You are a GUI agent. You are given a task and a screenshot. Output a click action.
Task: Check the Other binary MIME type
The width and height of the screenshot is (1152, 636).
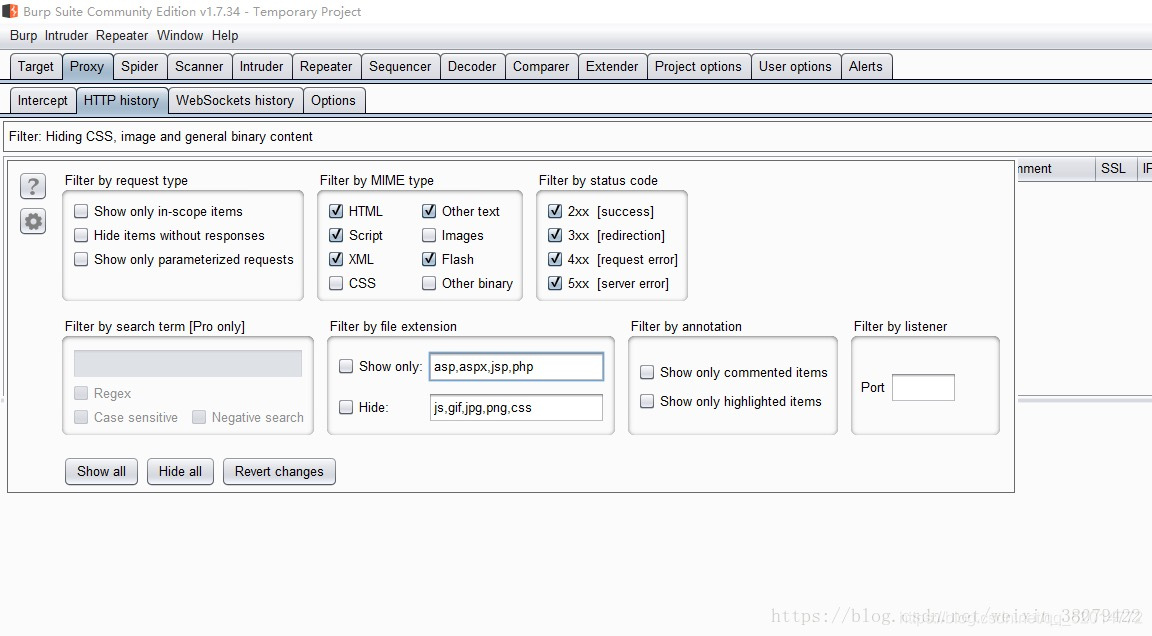coord(429,283)
